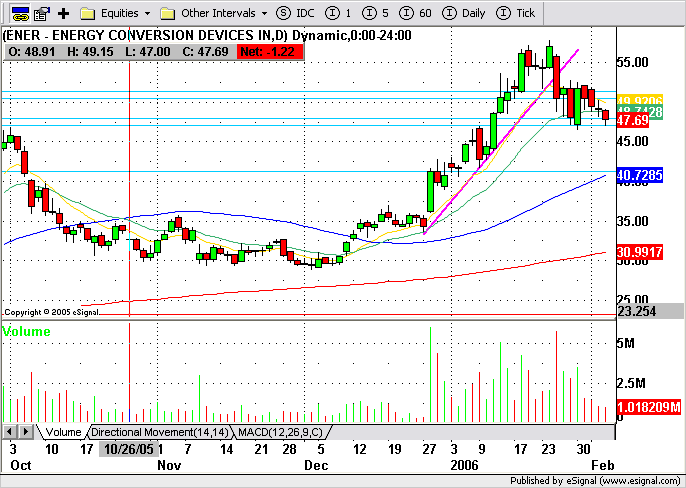Click the Nov month label on time axis
This screenshot has height=488, width=686.
click(169, 465)
